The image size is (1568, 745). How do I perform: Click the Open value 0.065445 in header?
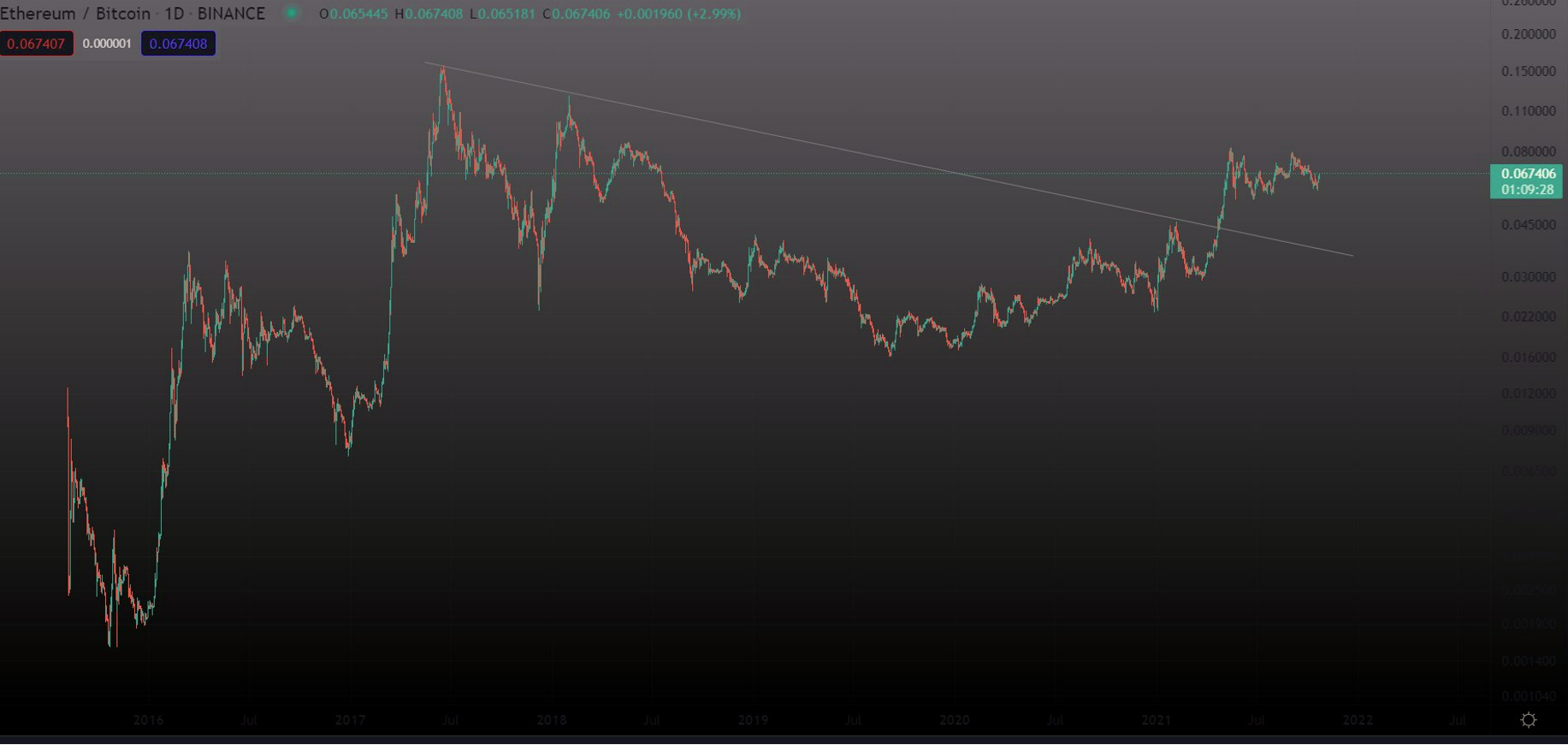click(x=358, y=14)
